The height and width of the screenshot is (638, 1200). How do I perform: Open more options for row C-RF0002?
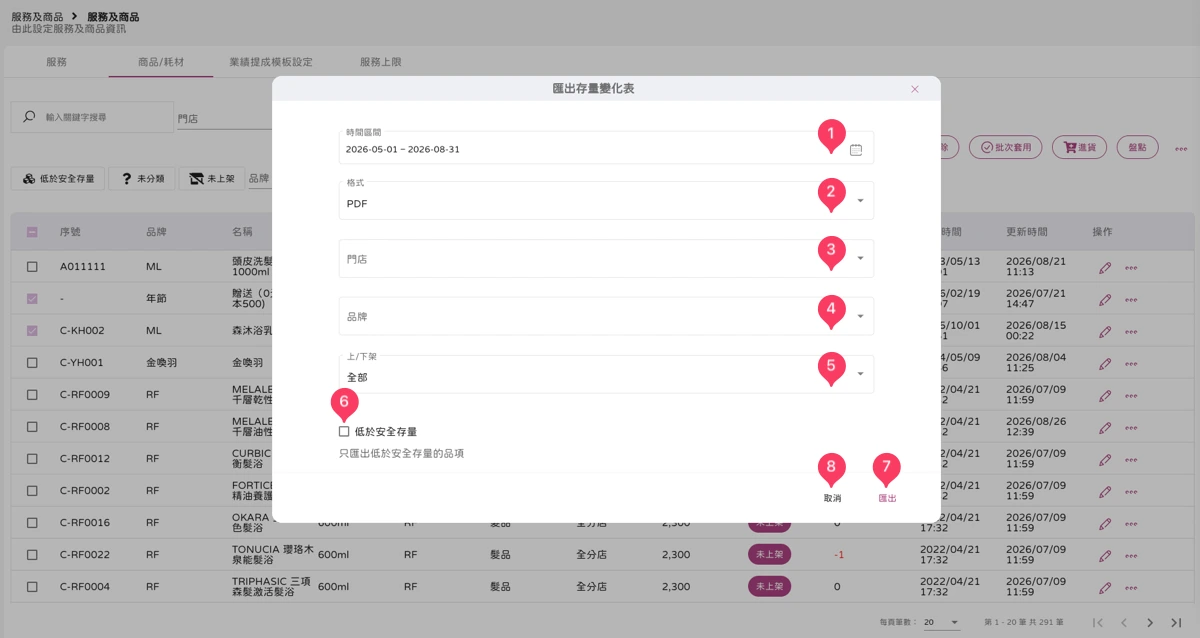coord(1131,491)
